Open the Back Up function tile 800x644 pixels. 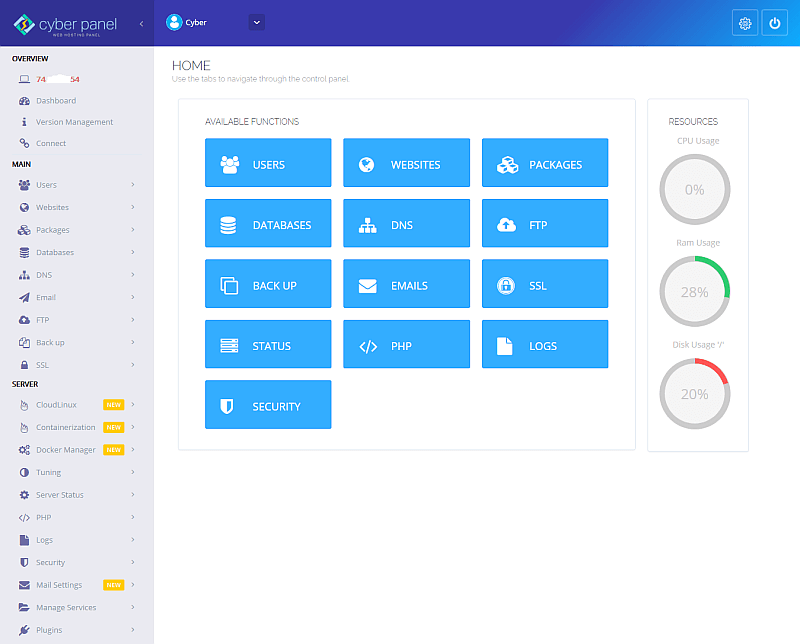268,285
